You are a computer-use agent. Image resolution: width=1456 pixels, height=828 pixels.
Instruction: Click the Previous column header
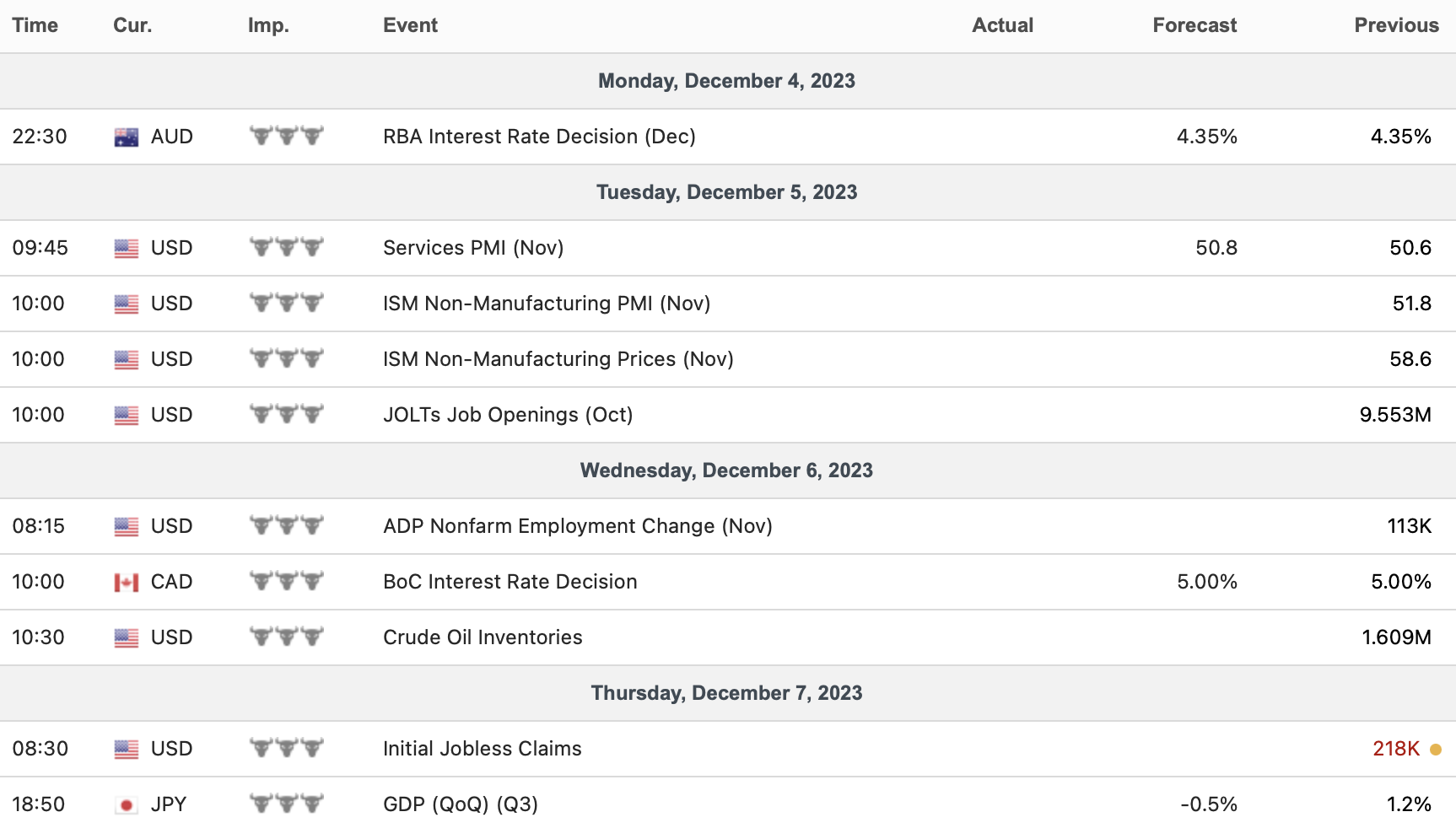(x=1396, y=25)
